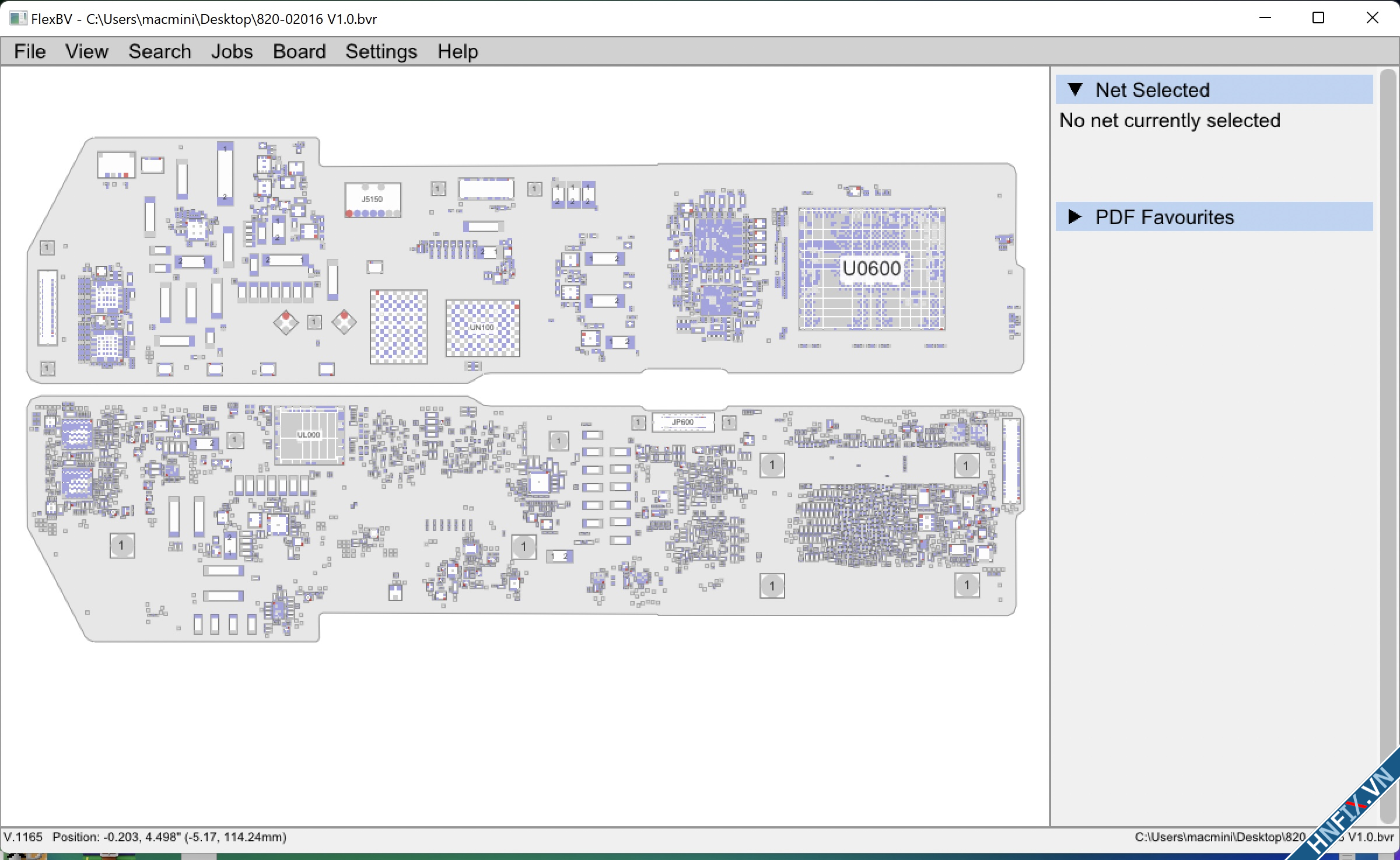Minimize the FlexBV window
The width and height of the screenshot is (1400, 860).
pyautogui.click(x=1265, y=18)
